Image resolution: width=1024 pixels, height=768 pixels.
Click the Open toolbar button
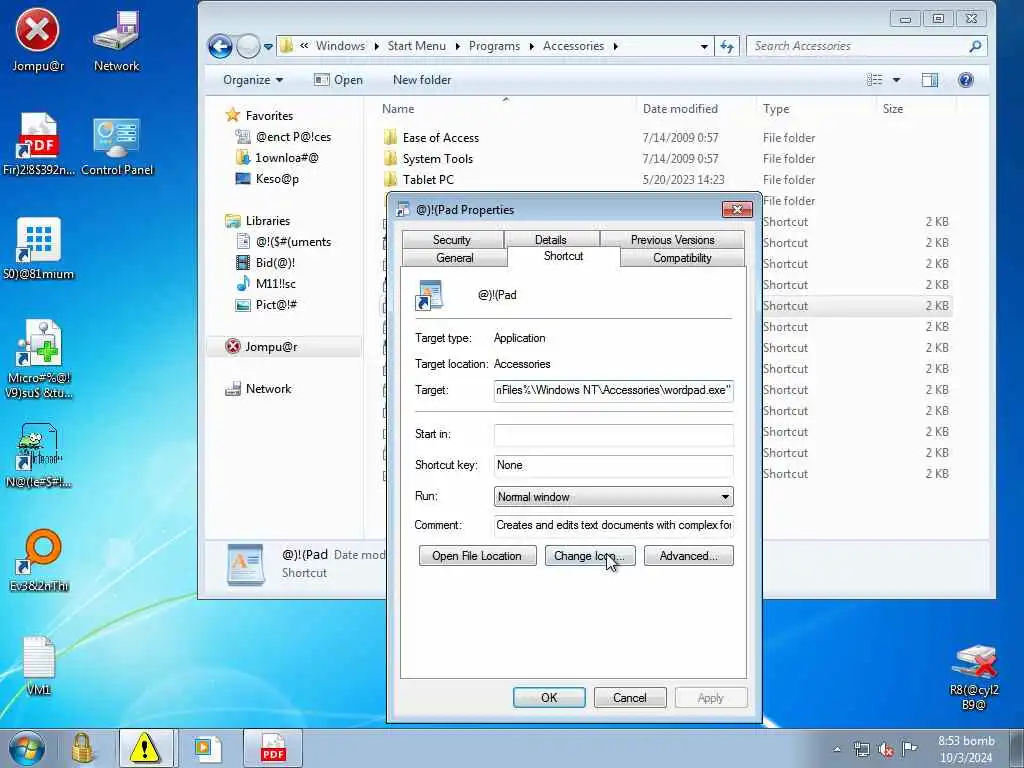point(338,80)
